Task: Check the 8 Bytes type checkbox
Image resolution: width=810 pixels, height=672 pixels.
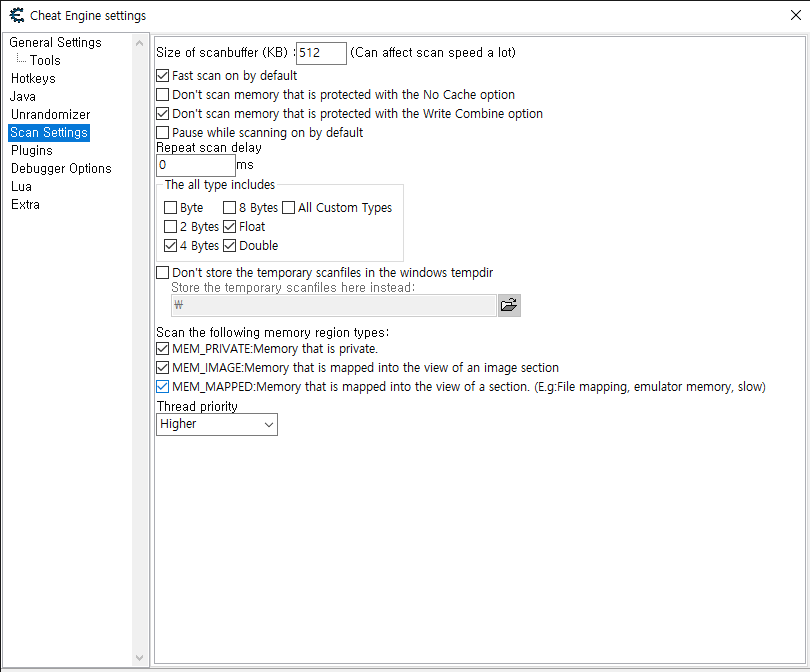Action: 229,208
